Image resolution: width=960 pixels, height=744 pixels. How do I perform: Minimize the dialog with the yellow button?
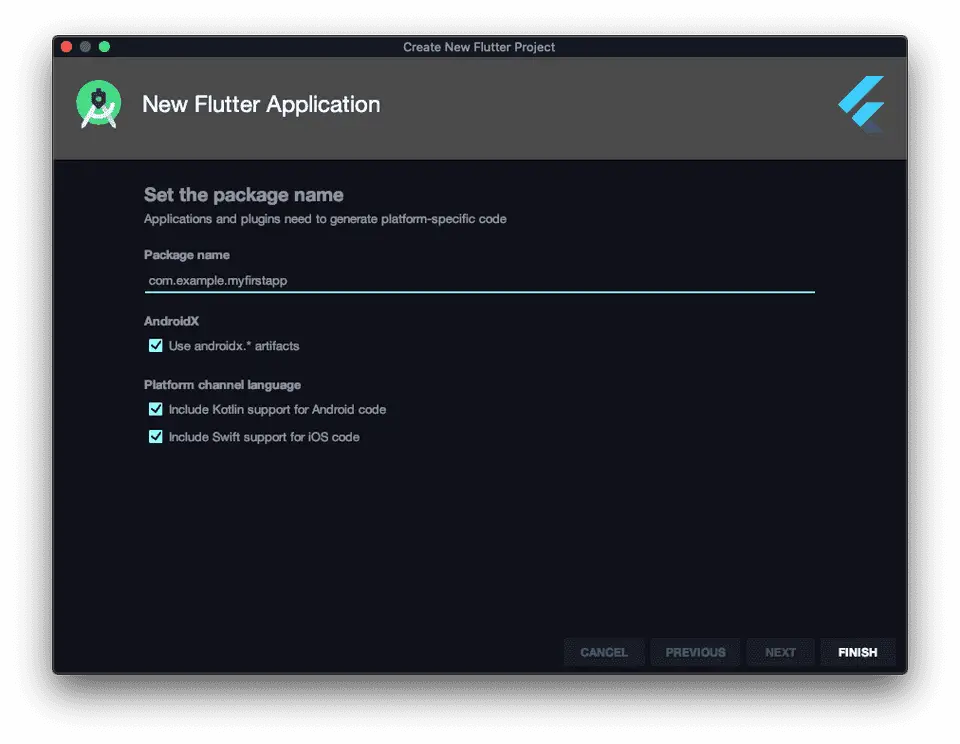click(x=85, y=47)
